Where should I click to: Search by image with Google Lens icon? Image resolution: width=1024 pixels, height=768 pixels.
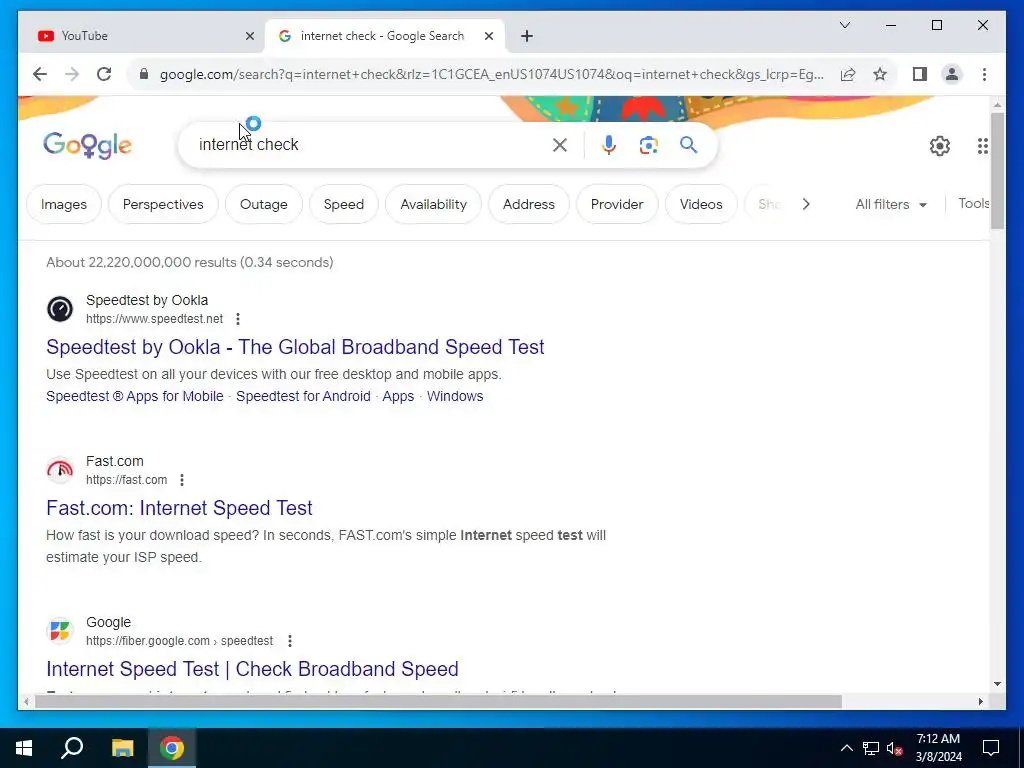click(x=648, y=145)
